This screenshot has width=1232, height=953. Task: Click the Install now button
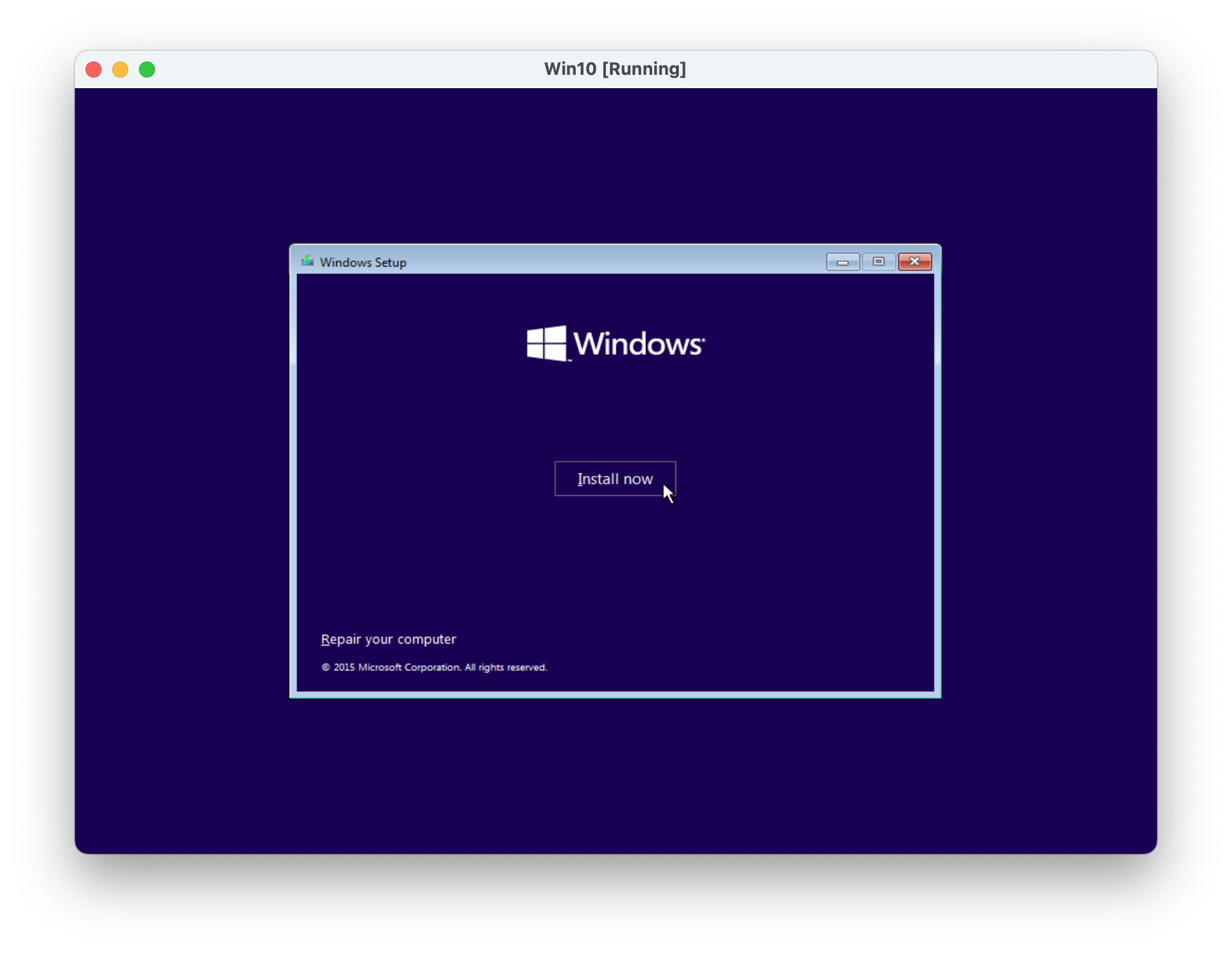[x=615, y=479]
